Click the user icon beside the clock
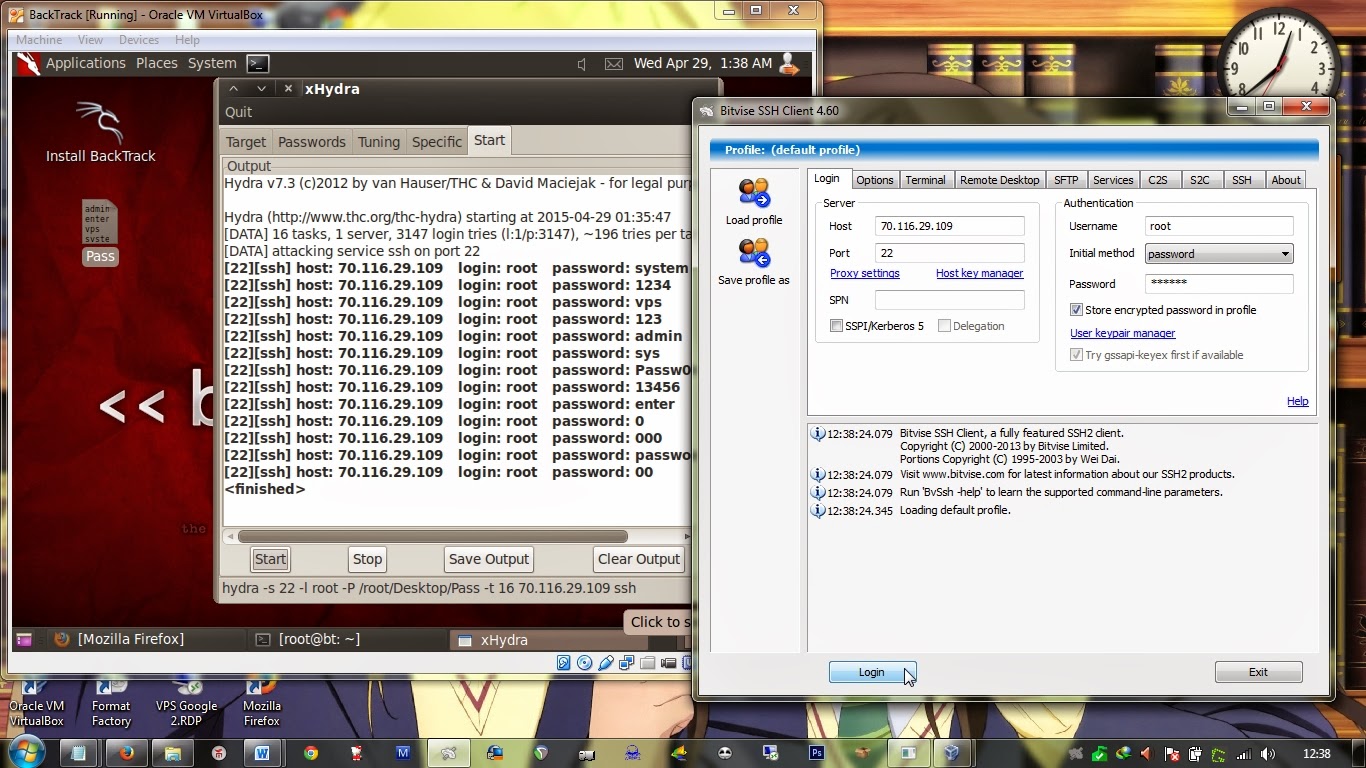Screen dimensions: 1366x768 (x=789, y=63)
